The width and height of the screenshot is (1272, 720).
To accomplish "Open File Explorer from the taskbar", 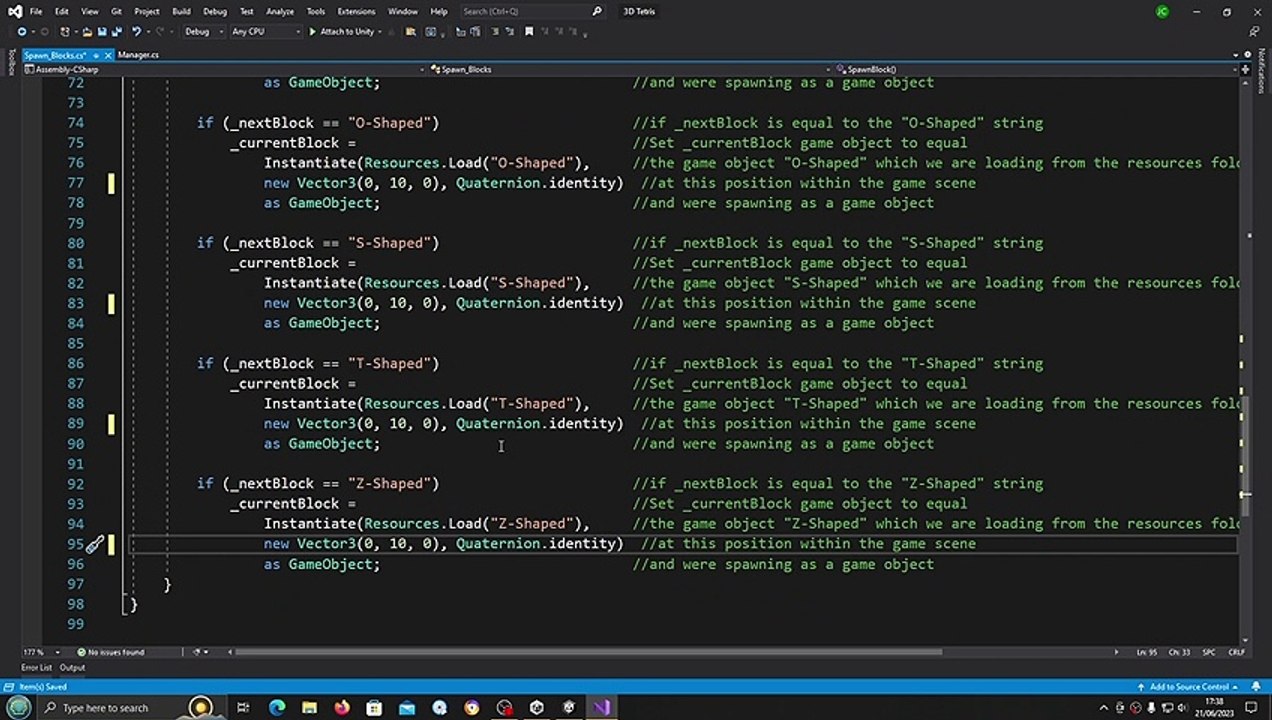I will click(x=309, y=708).
